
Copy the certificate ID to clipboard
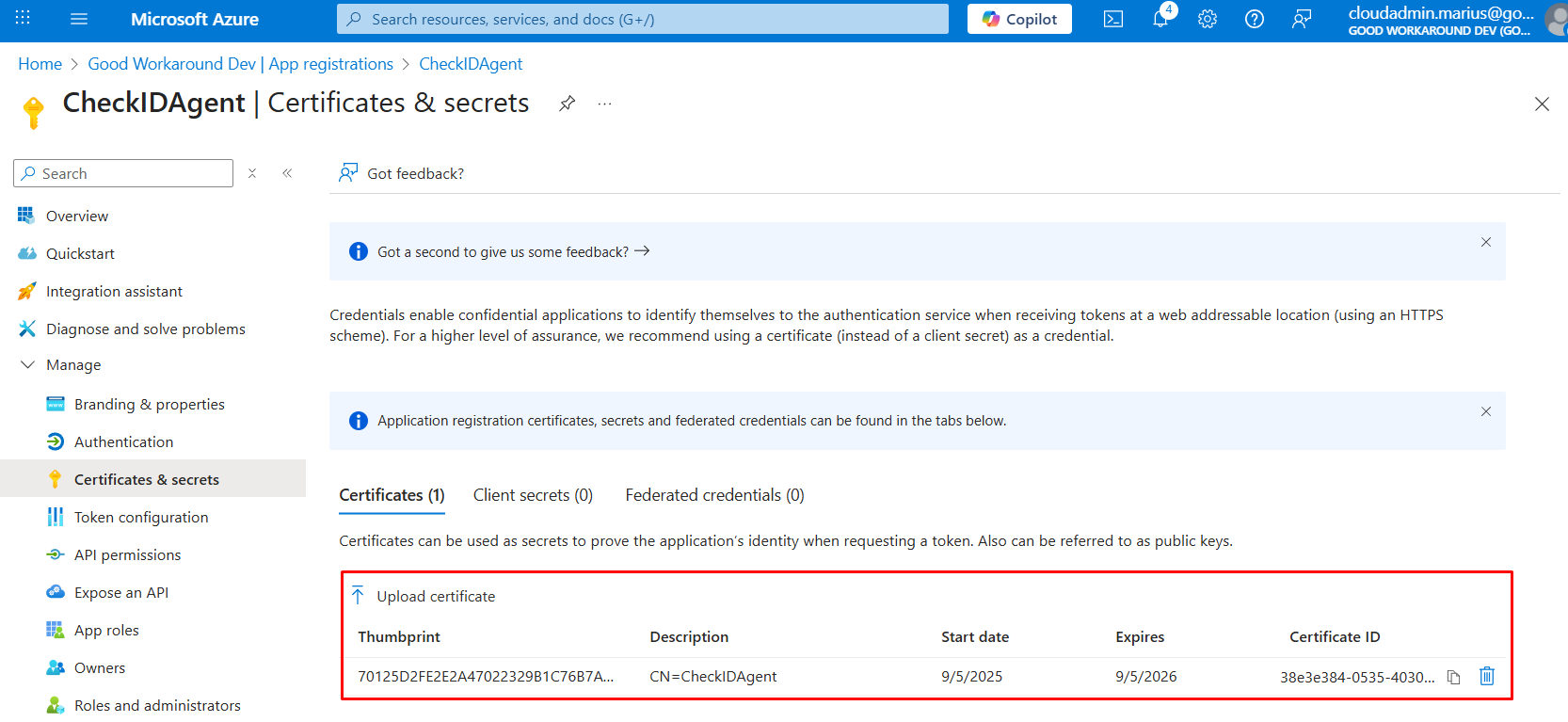tap(1454, 677)
